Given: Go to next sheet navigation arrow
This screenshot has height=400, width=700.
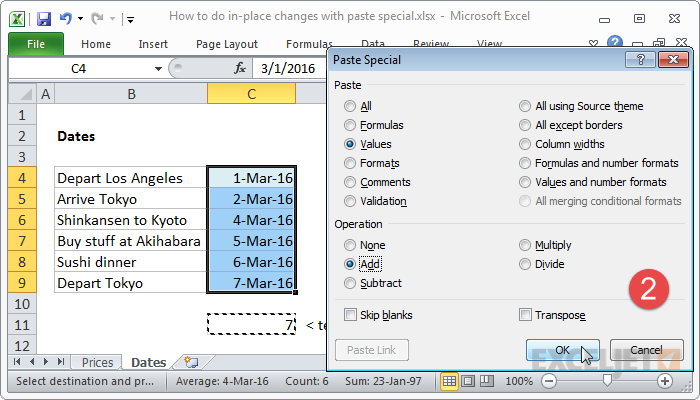Looking at the screenshot, I should point(46,362).
